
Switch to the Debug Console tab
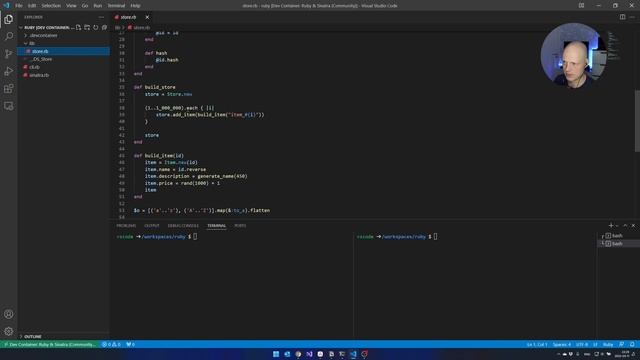[183, 226]
